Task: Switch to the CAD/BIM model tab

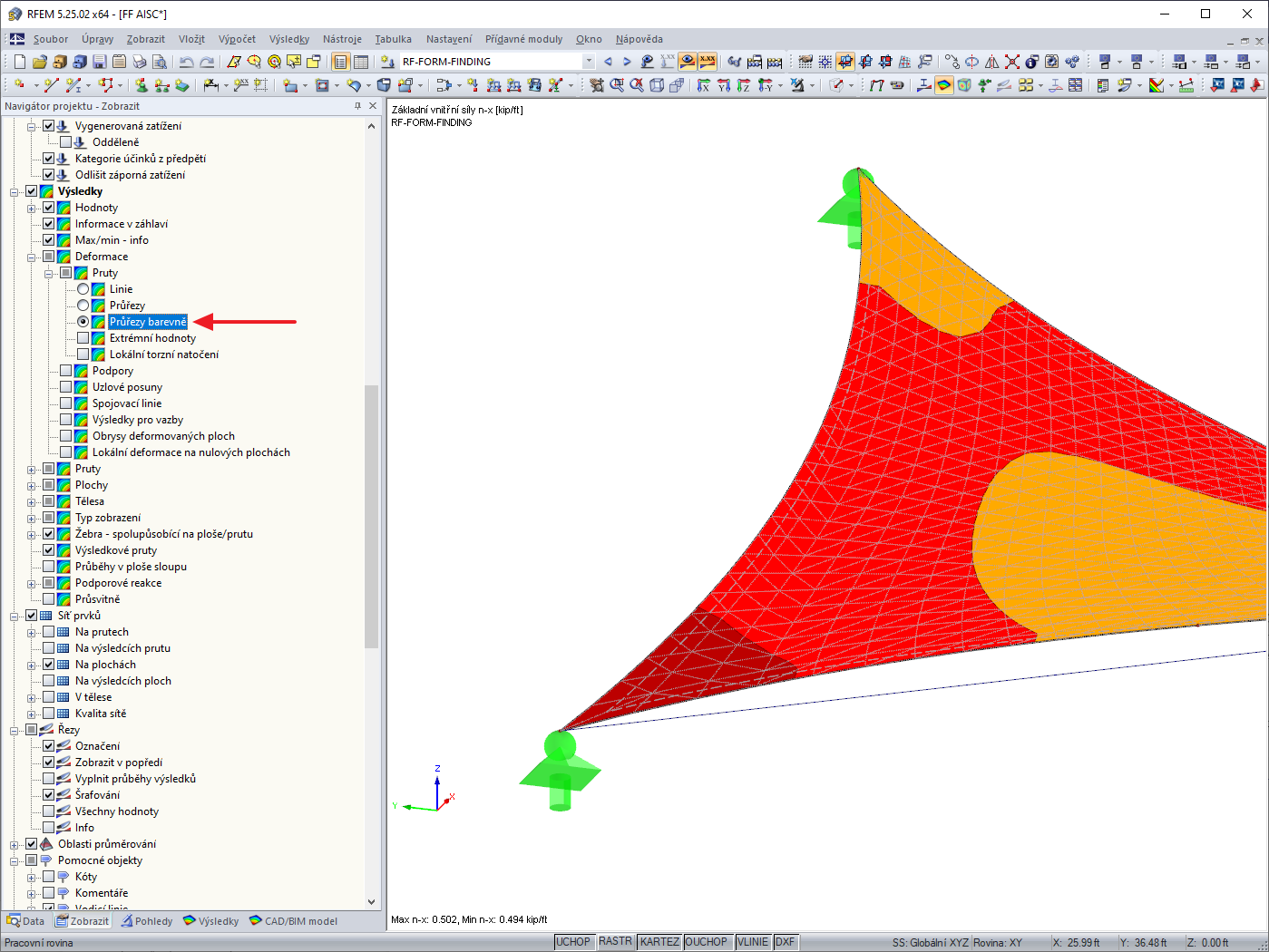Action: [x=293, y=921]
